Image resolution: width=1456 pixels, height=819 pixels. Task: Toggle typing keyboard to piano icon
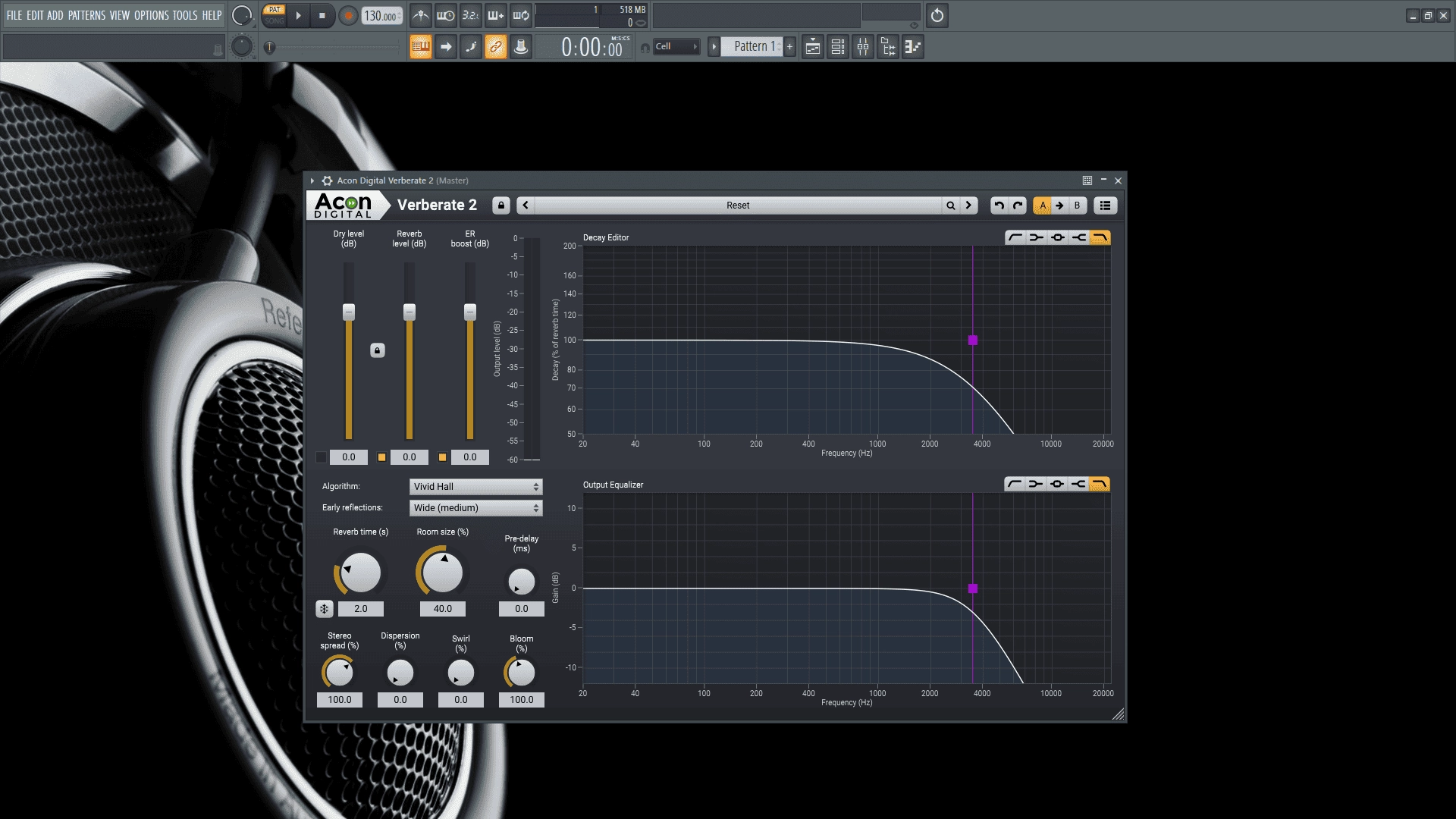(x=421, y=47)
